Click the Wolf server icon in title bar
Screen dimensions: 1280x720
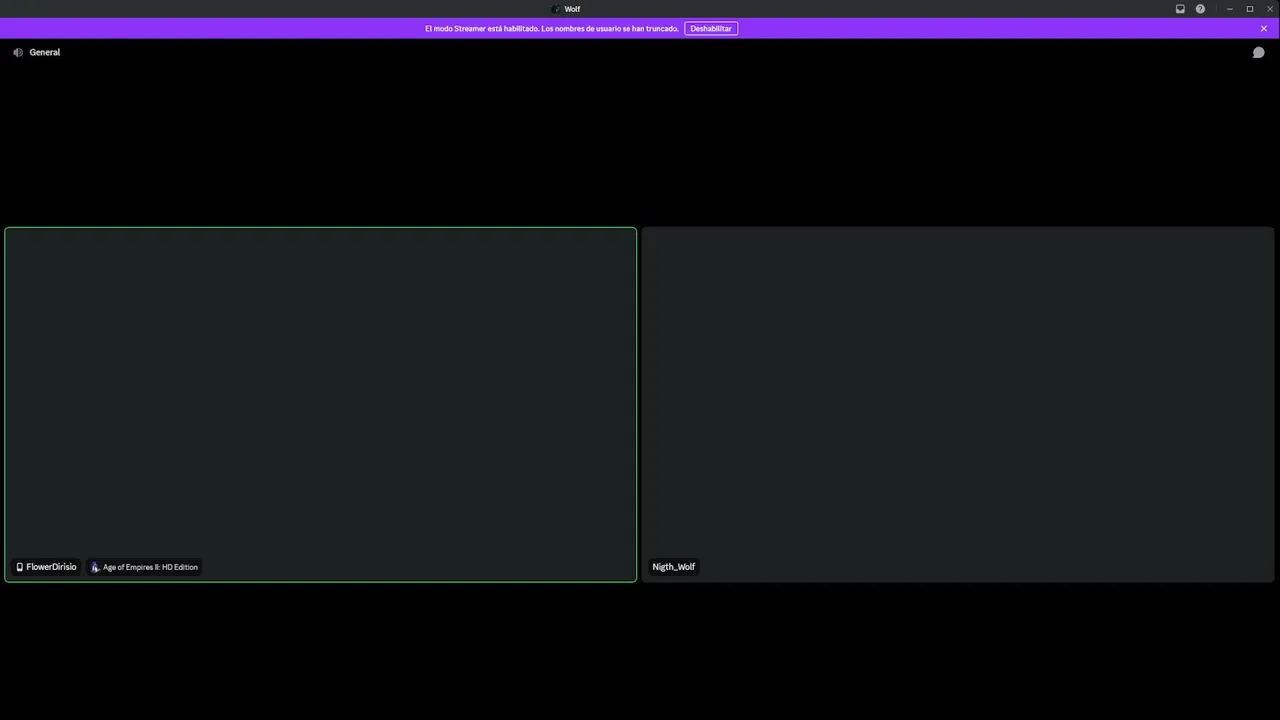pyautogui.click(x=556, y=9)
